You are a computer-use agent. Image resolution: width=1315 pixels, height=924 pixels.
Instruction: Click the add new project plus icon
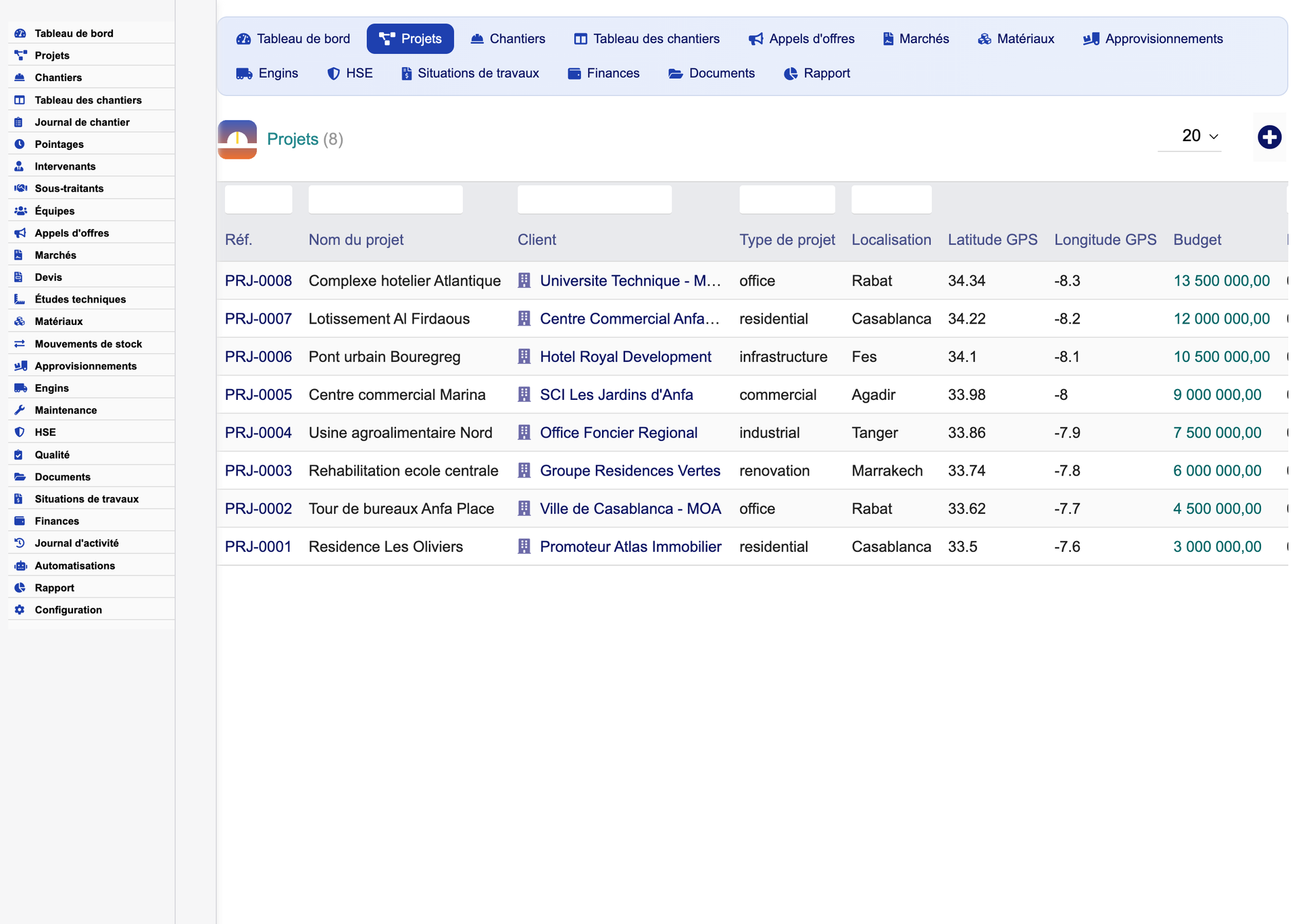pos(1269,137)
